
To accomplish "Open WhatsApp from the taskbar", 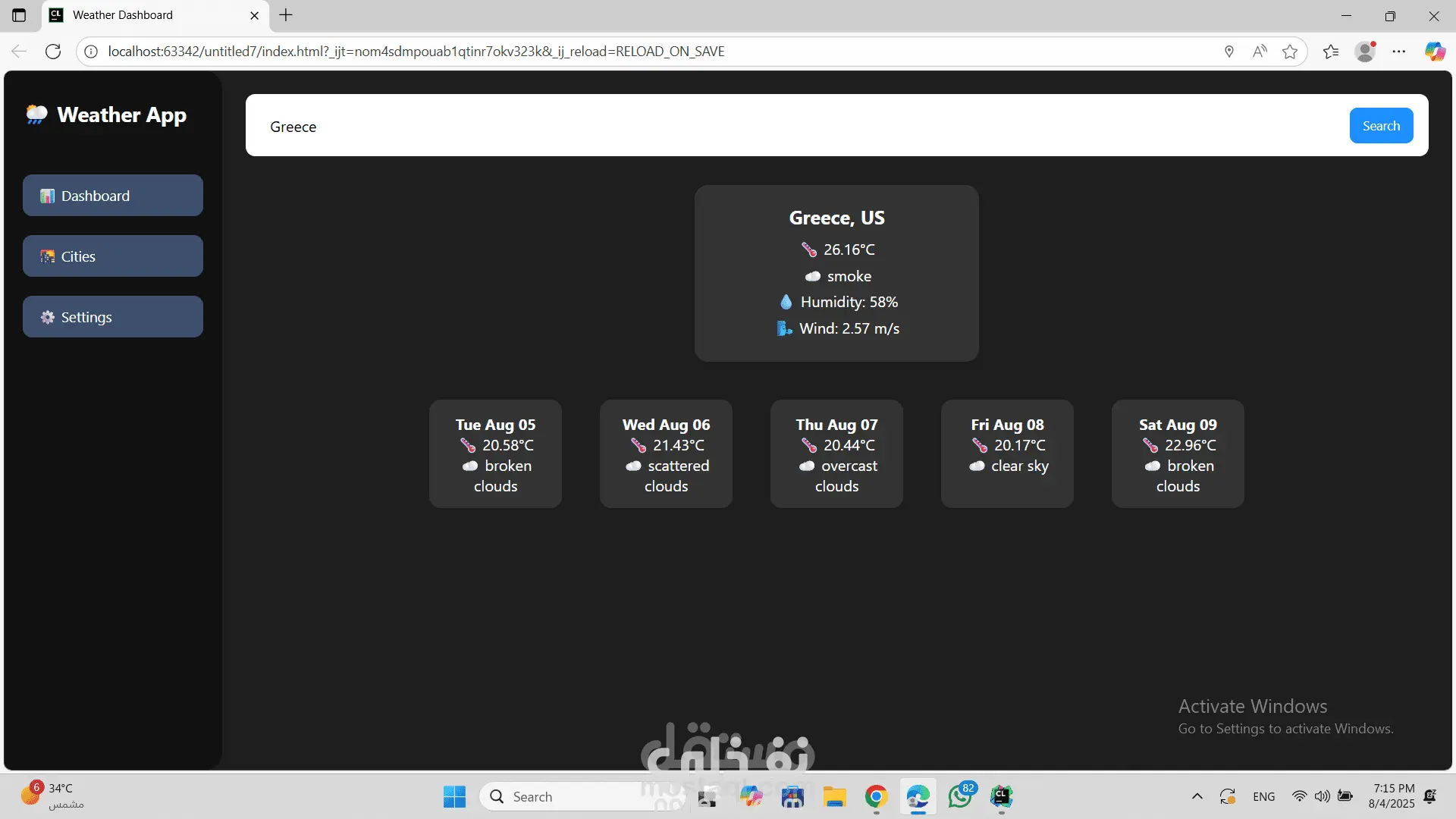I will click(960, 796).
